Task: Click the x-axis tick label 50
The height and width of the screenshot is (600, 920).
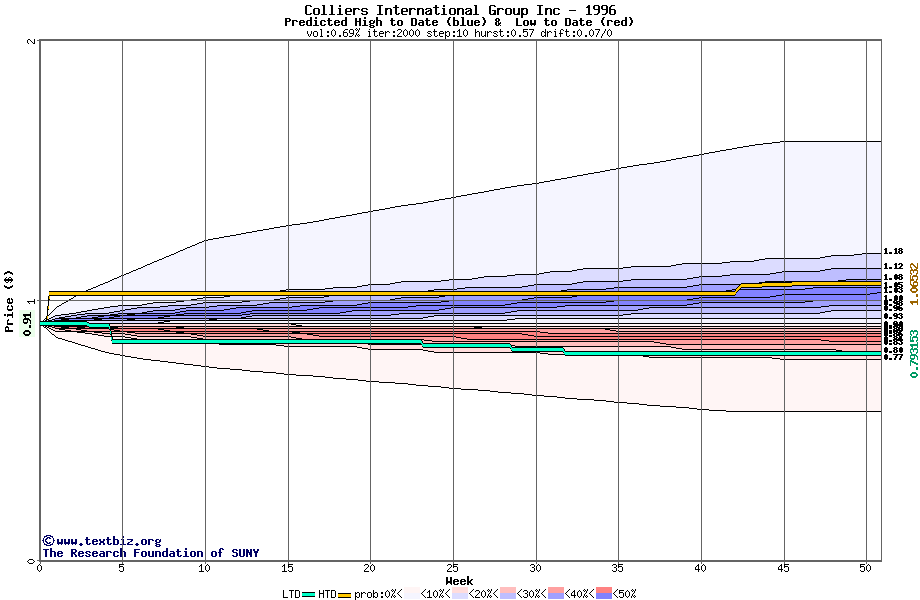Action: coord(866,568)
